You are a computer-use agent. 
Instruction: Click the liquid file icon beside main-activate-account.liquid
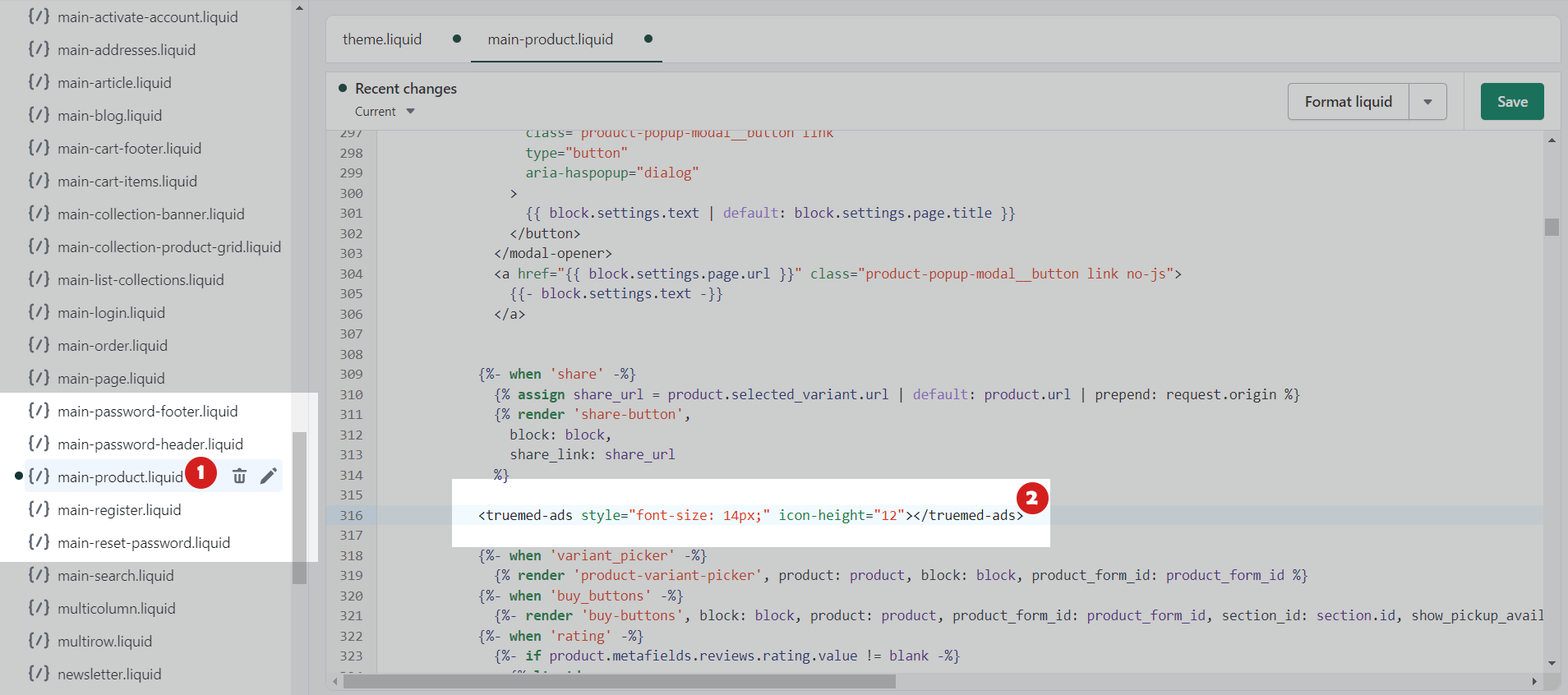click(x=39, y=16)
